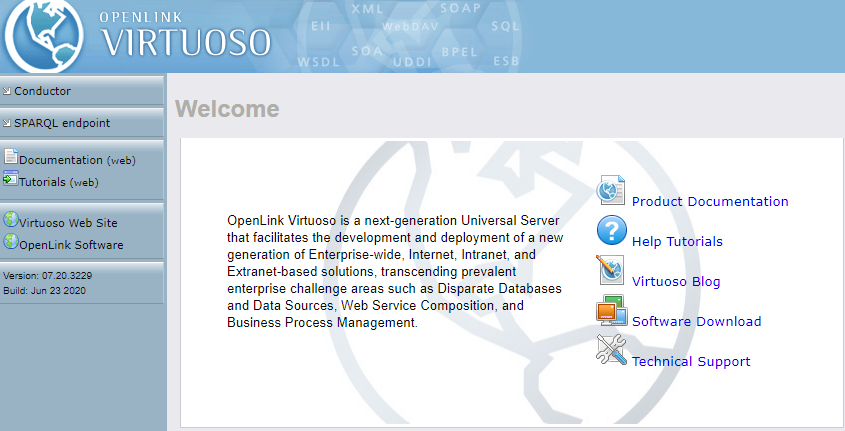Click the page icon next to Documentation (web)
This screenshot has width=845, height=431.
11,156
